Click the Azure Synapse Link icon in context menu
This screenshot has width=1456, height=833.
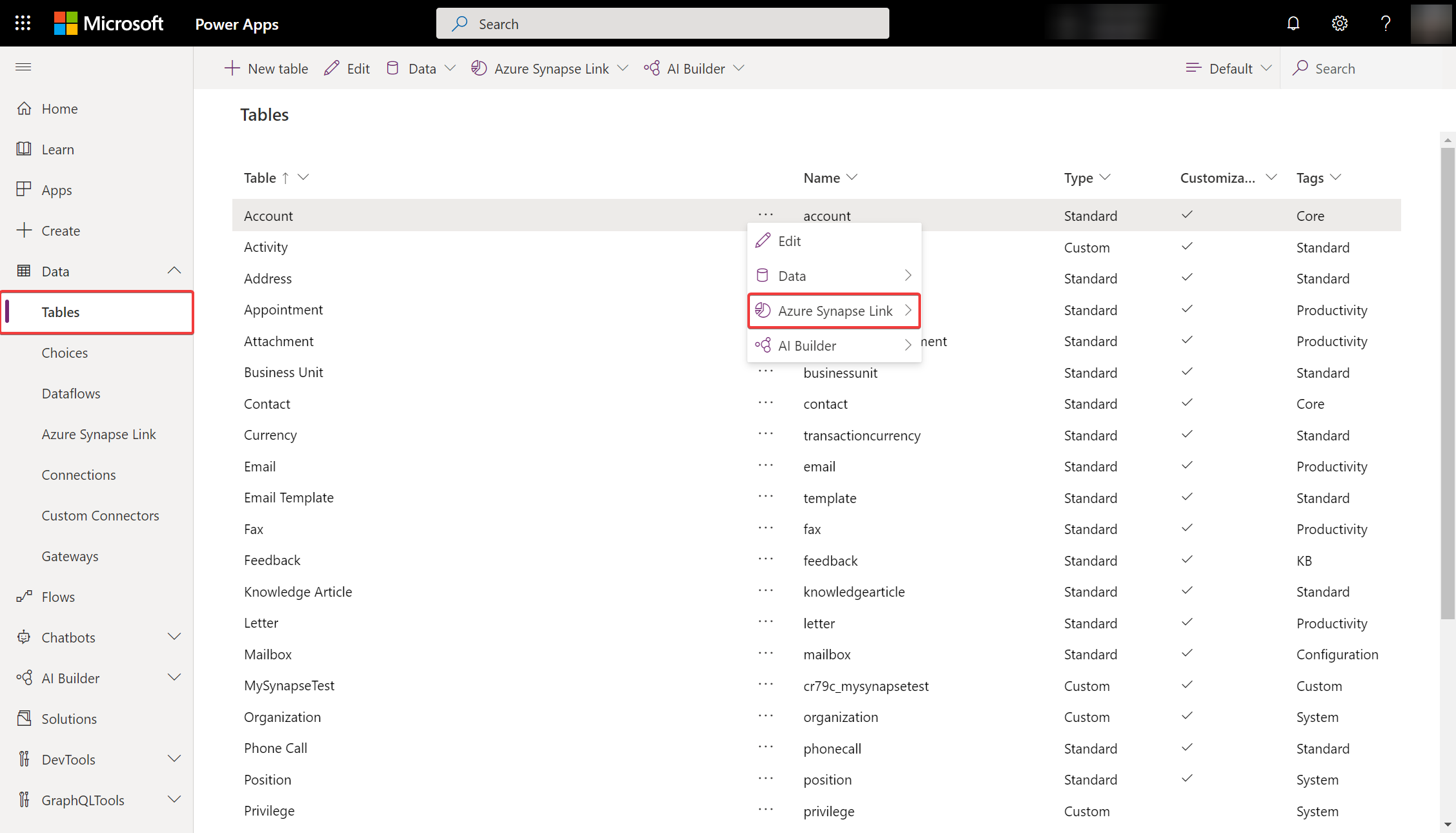coord(762,310)
